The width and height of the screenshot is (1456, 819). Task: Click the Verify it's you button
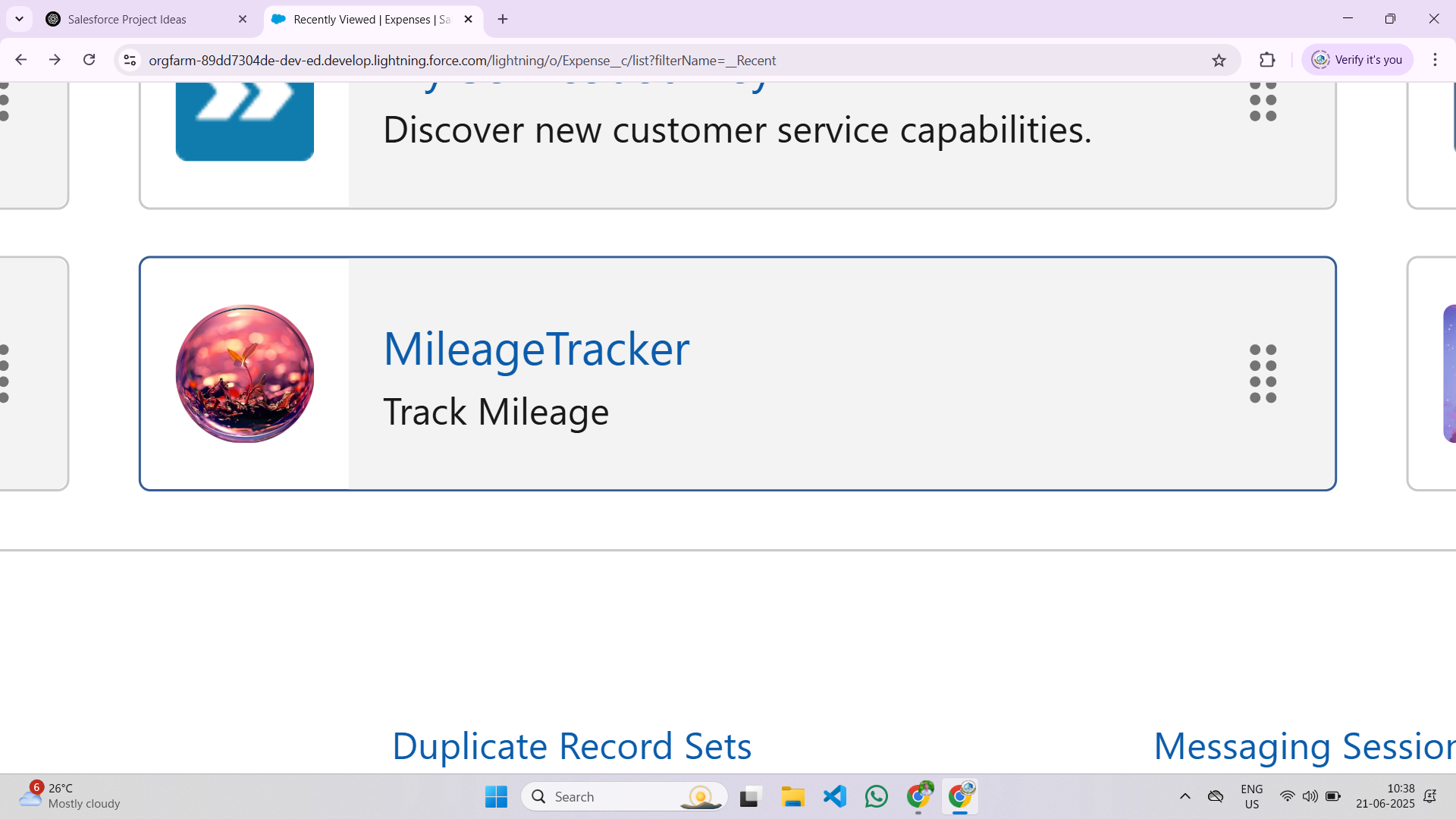point(1357,60)
